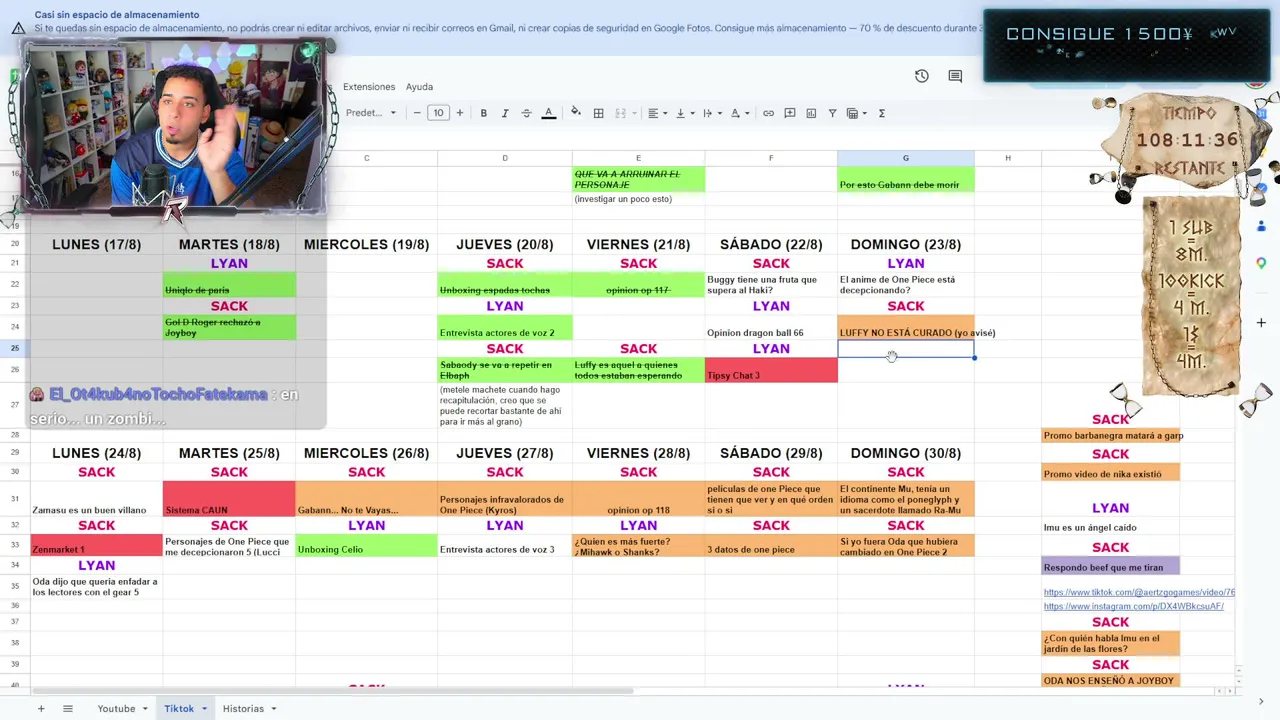The height and width of the screenshot is (720, 1280).
Task: Click the storage warning triangle icon
Action: 18,28
